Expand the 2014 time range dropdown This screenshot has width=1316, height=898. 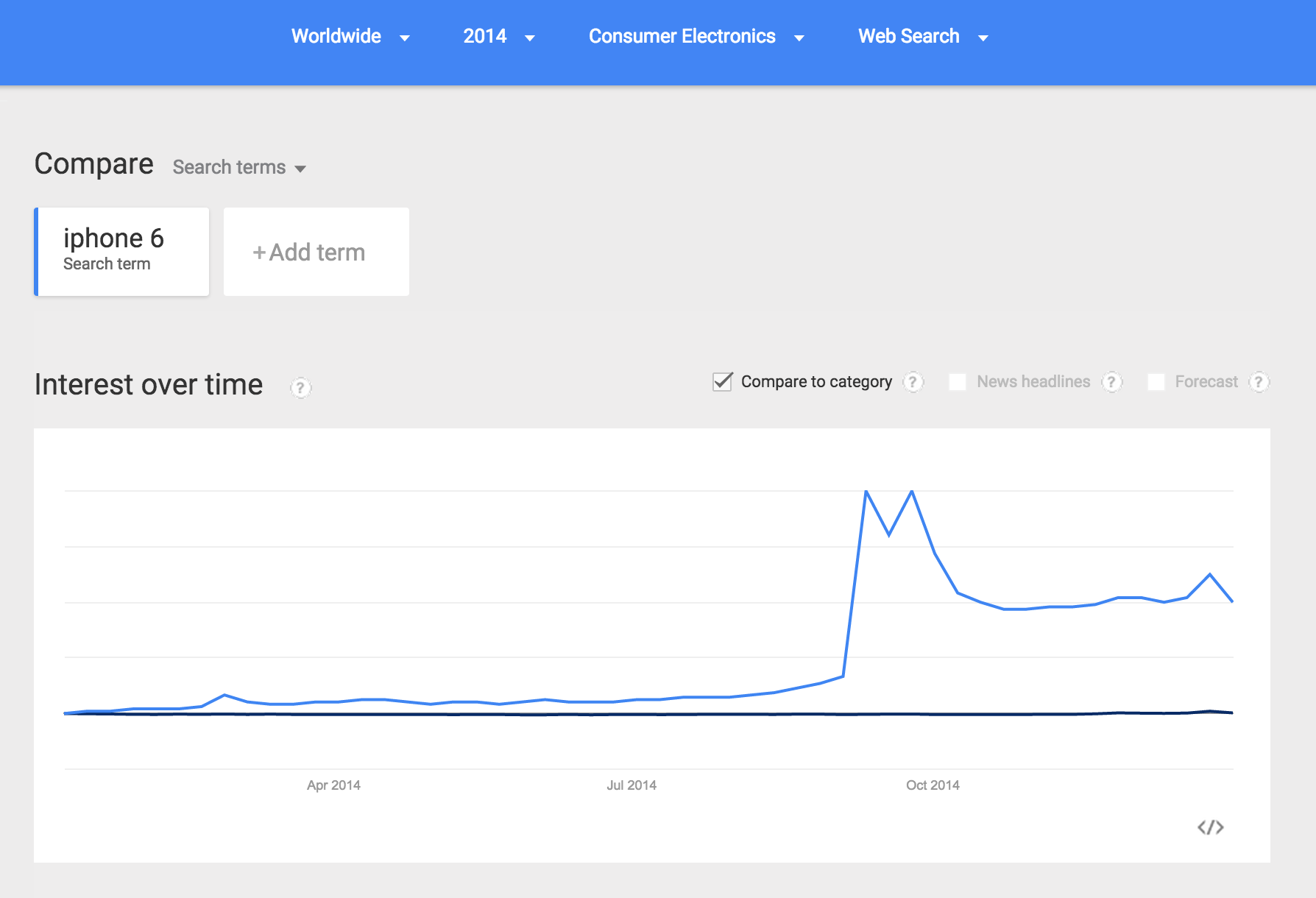[498, 36]
